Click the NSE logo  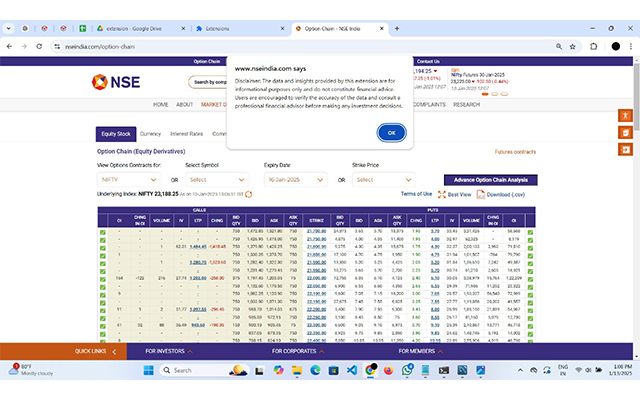(116, 82)
